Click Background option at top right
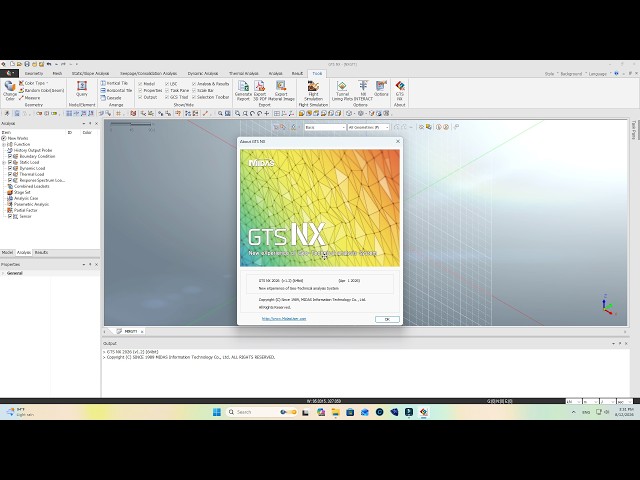 tap(571, 74)
